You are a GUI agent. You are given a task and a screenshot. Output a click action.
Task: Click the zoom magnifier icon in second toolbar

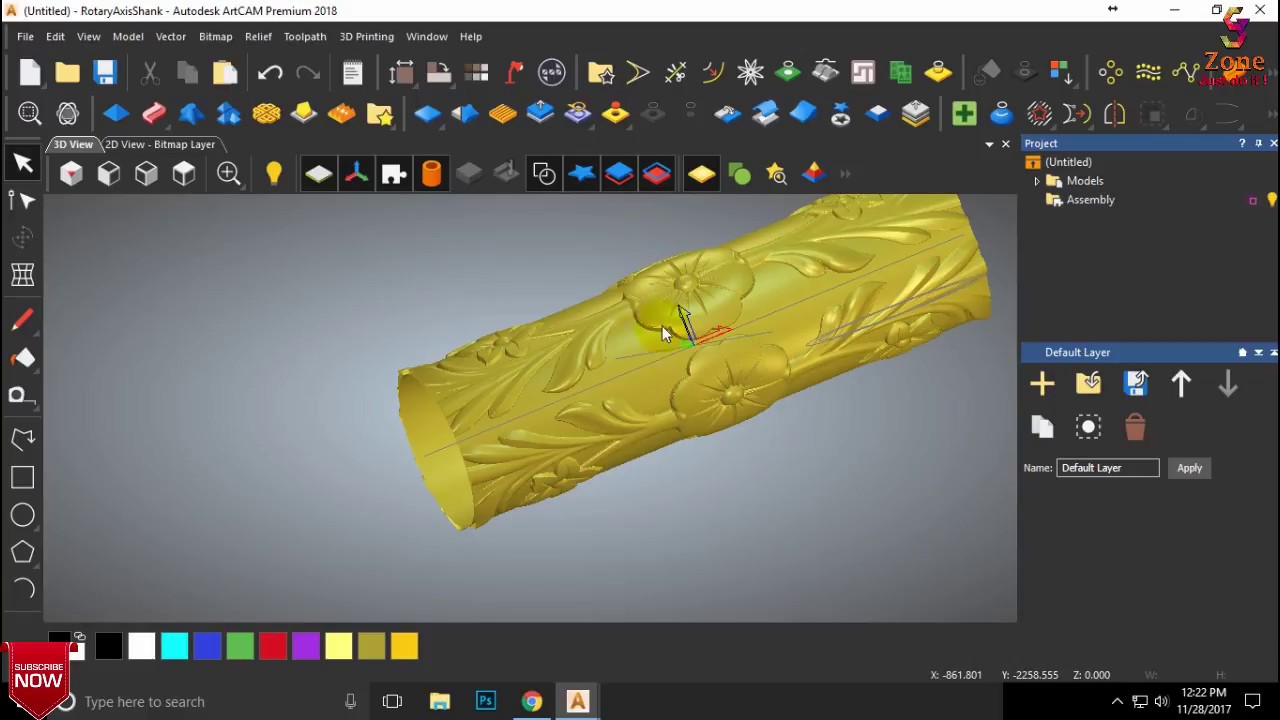(29, 113)
